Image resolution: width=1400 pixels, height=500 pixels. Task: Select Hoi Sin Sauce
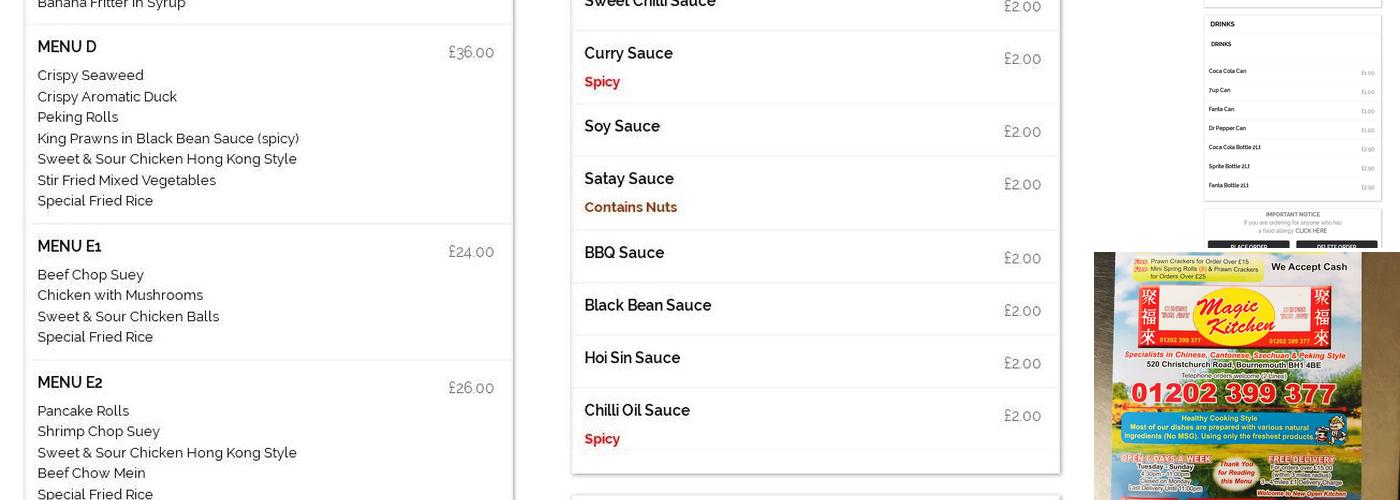point(632,358)
